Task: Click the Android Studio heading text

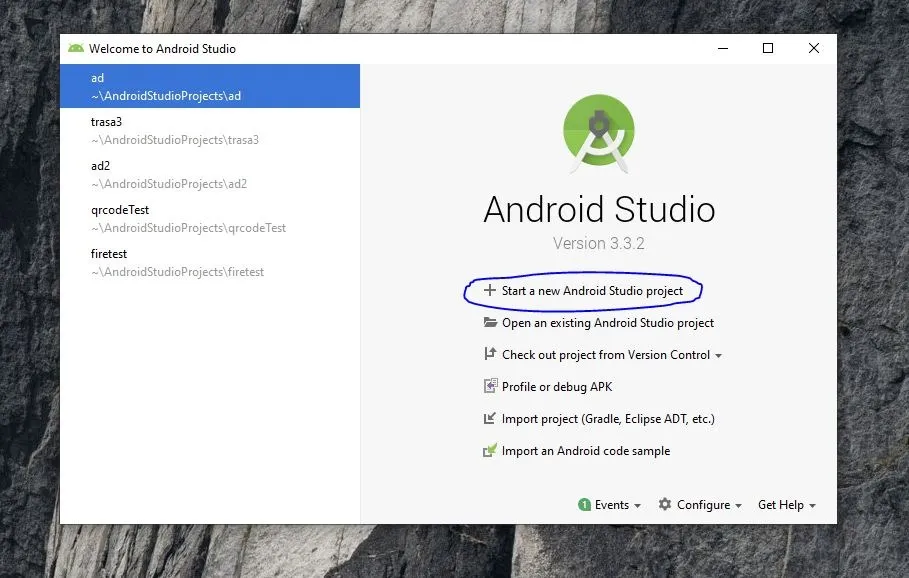Action: (599, 209)
